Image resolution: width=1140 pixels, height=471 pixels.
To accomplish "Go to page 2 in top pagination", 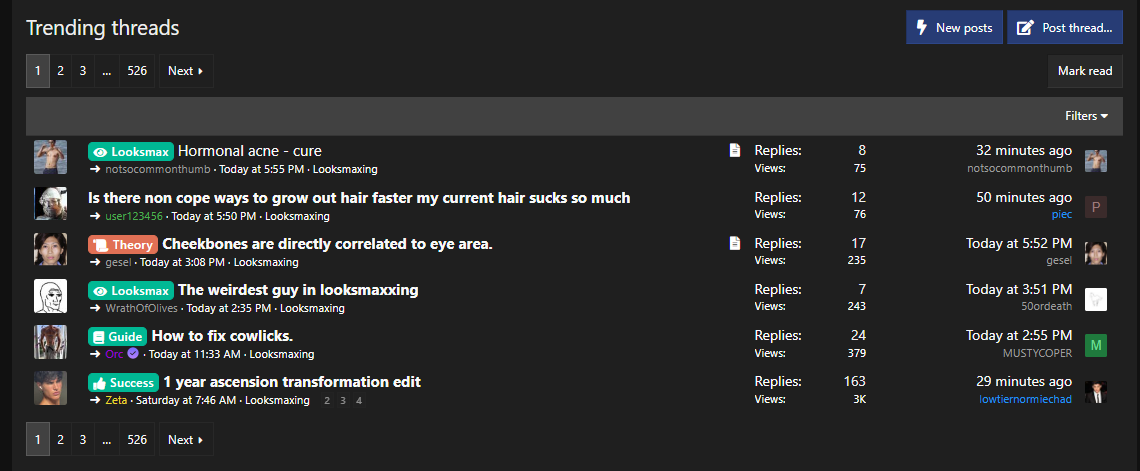I will tap(60, 71).
